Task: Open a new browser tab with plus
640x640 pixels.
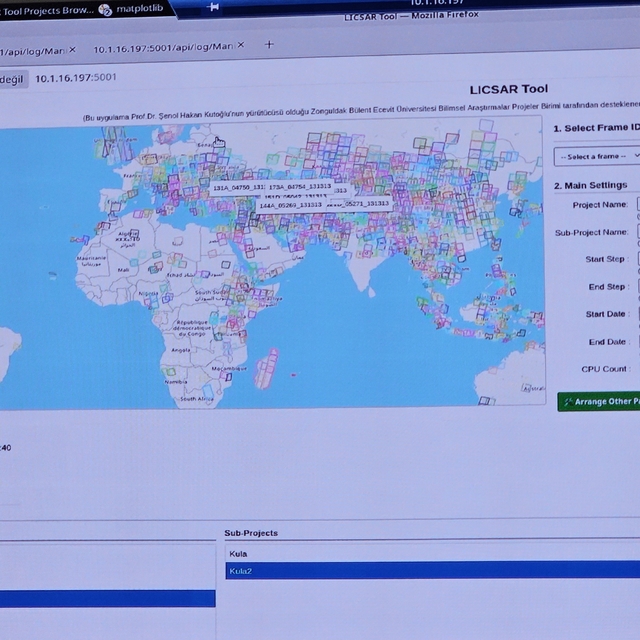Action: click(269, 45)
